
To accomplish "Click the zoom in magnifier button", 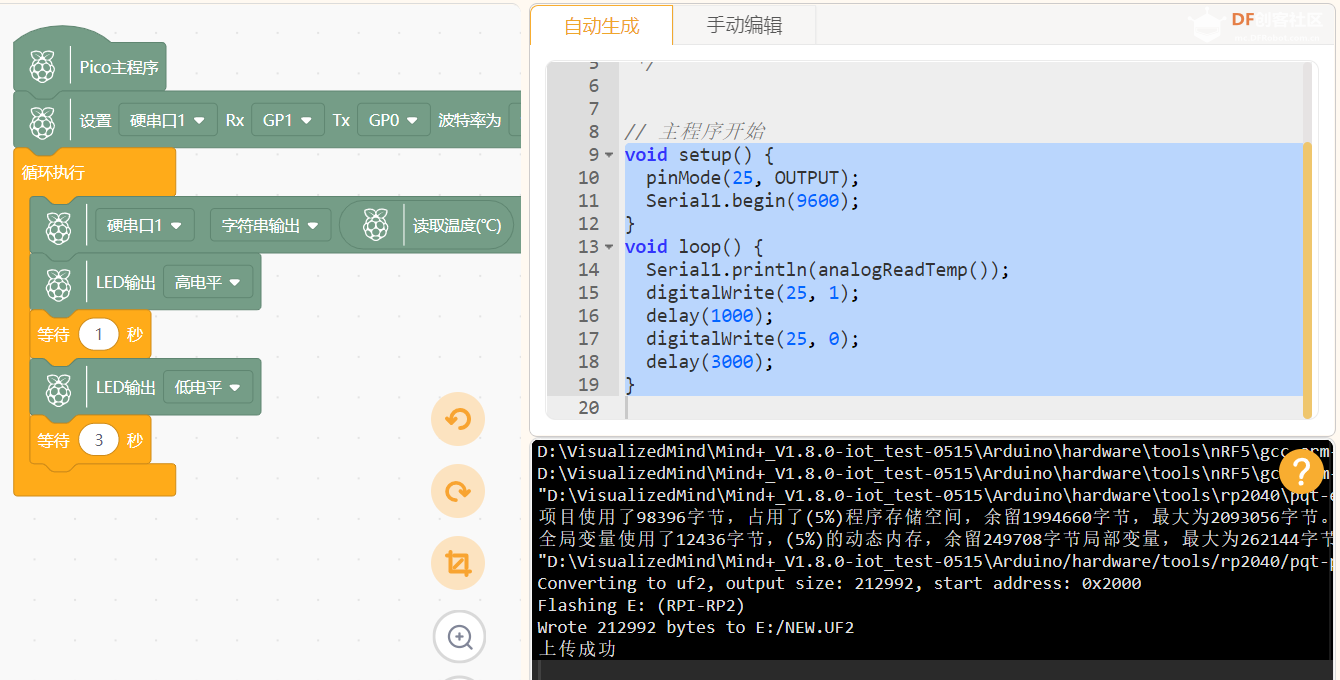I will point(460,637).
